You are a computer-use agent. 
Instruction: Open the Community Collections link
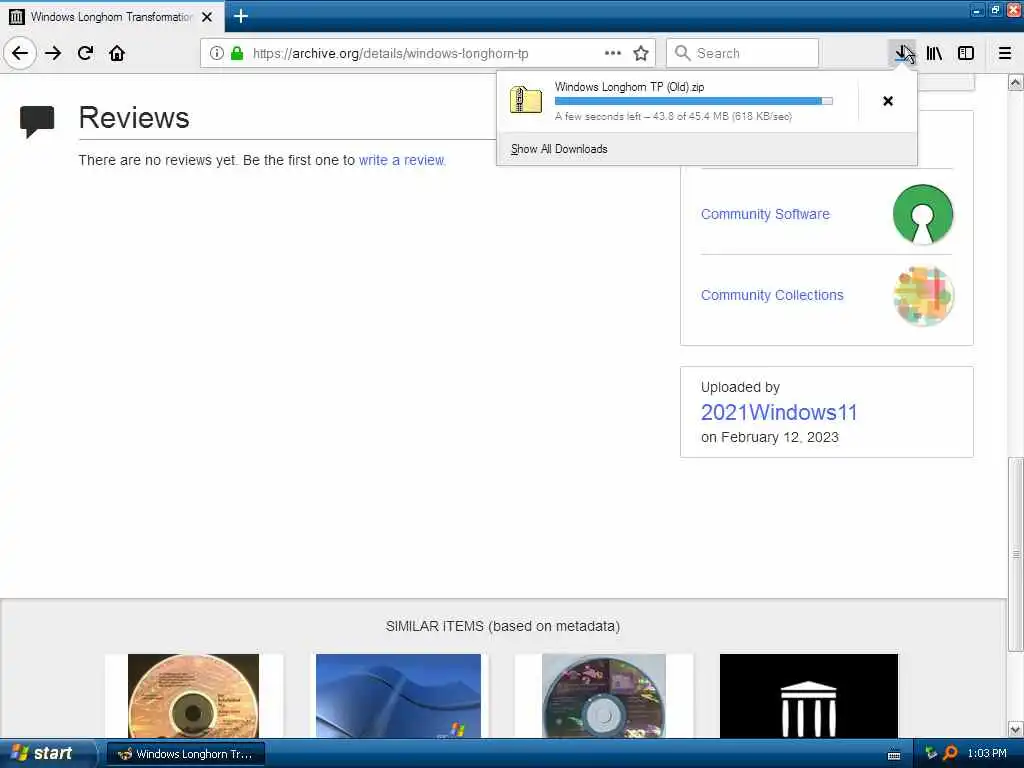(772, 295)
